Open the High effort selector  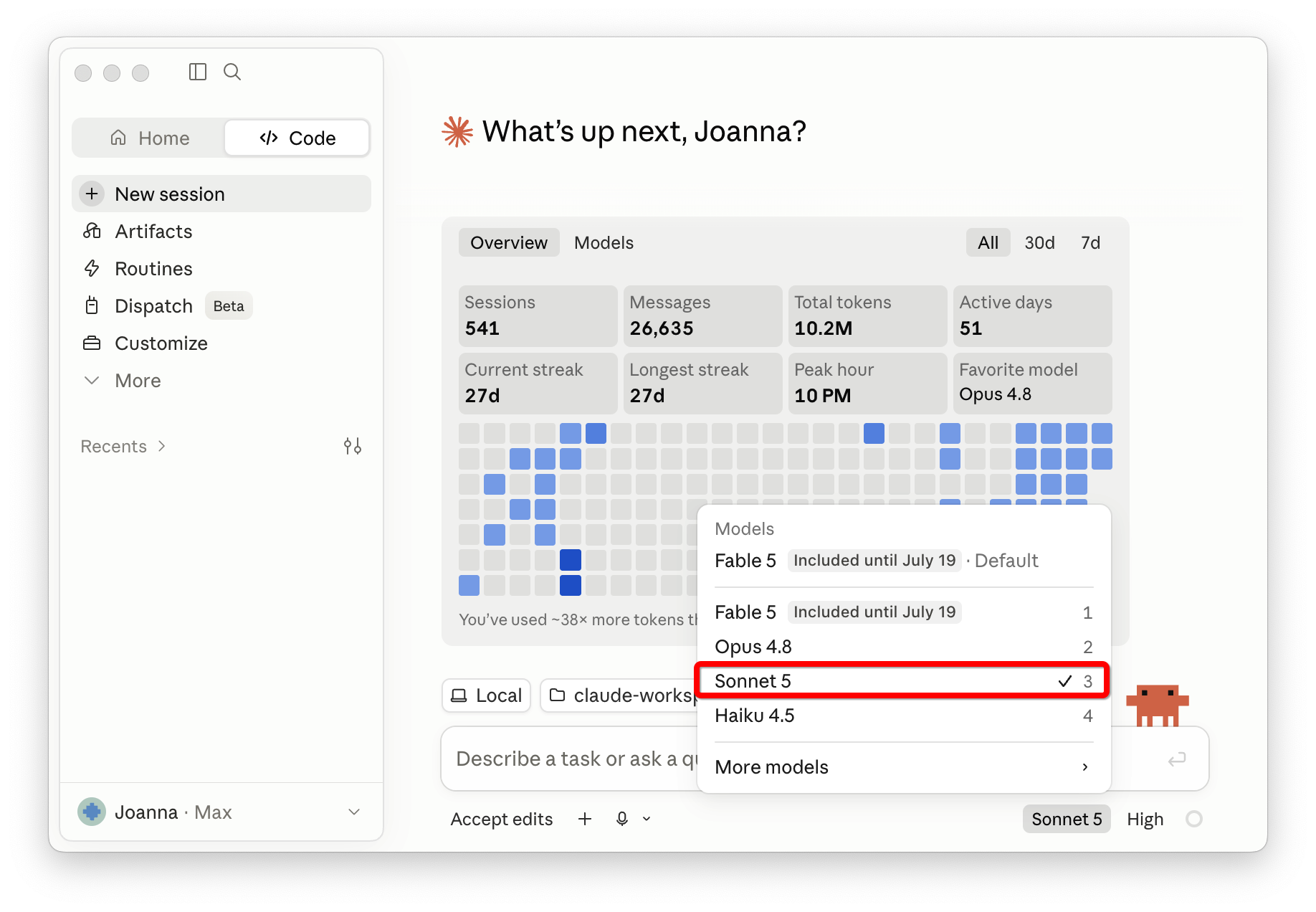pos(1145,819)
